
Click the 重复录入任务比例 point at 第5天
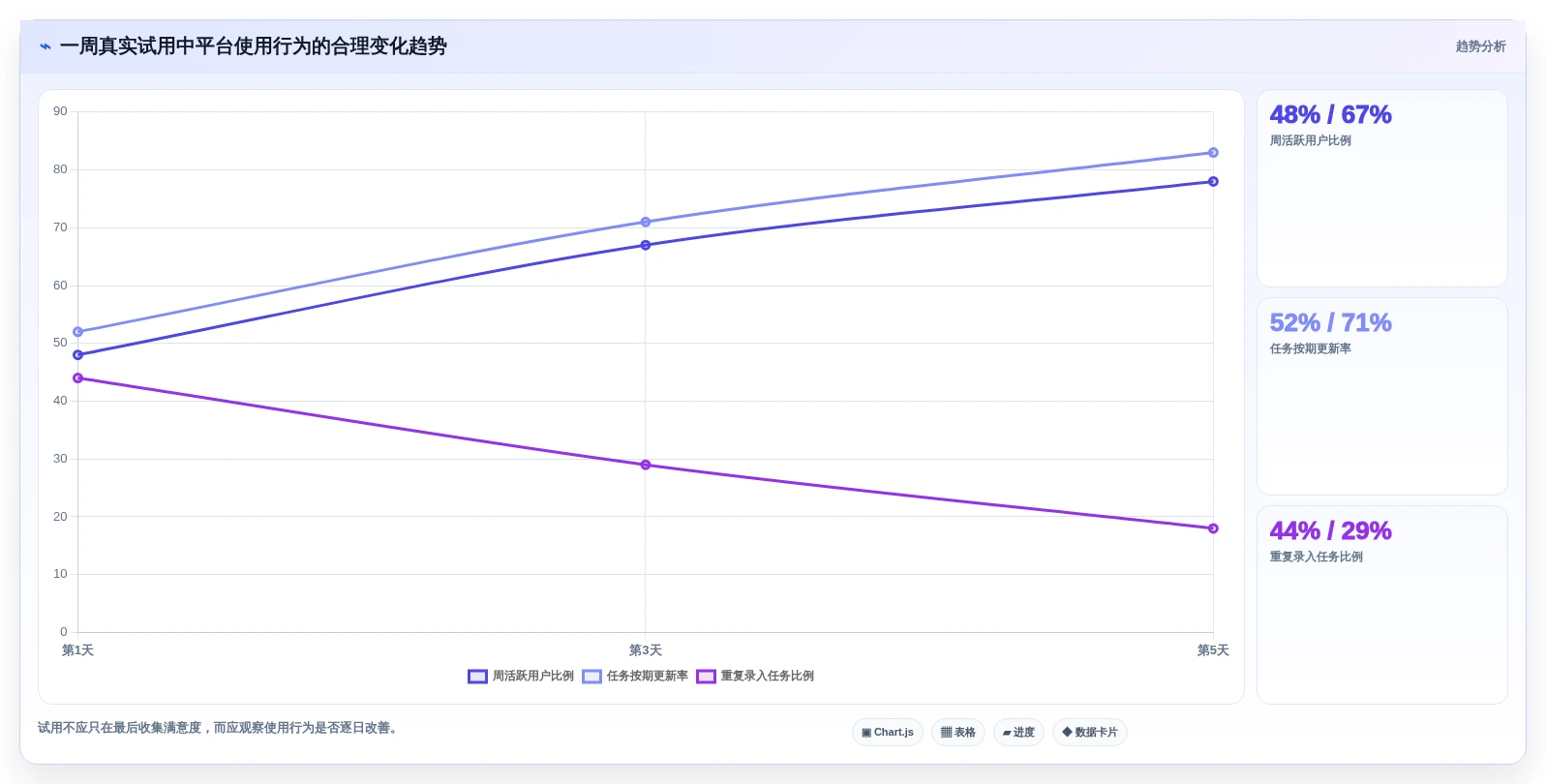pos(1213,528)
